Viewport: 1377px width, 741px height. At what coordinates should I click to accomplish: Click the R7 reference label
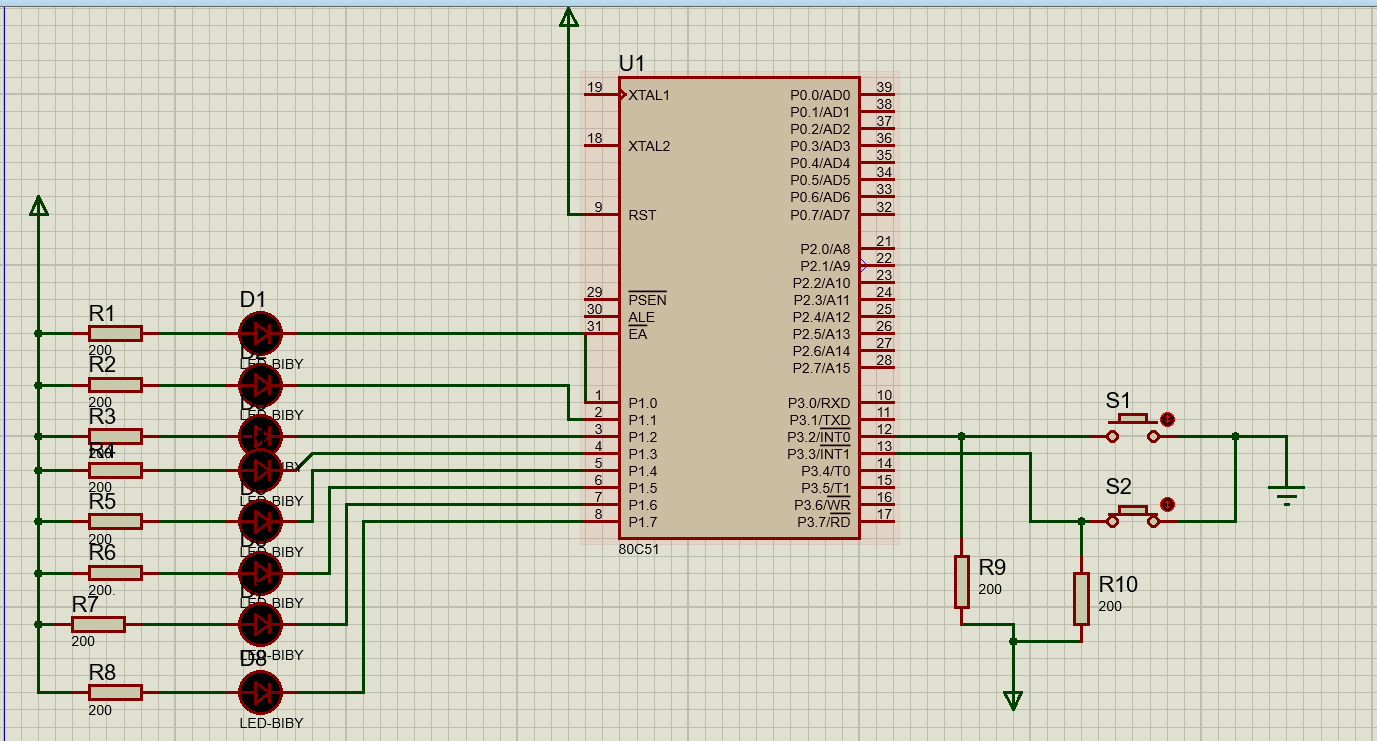click(85, 604)
